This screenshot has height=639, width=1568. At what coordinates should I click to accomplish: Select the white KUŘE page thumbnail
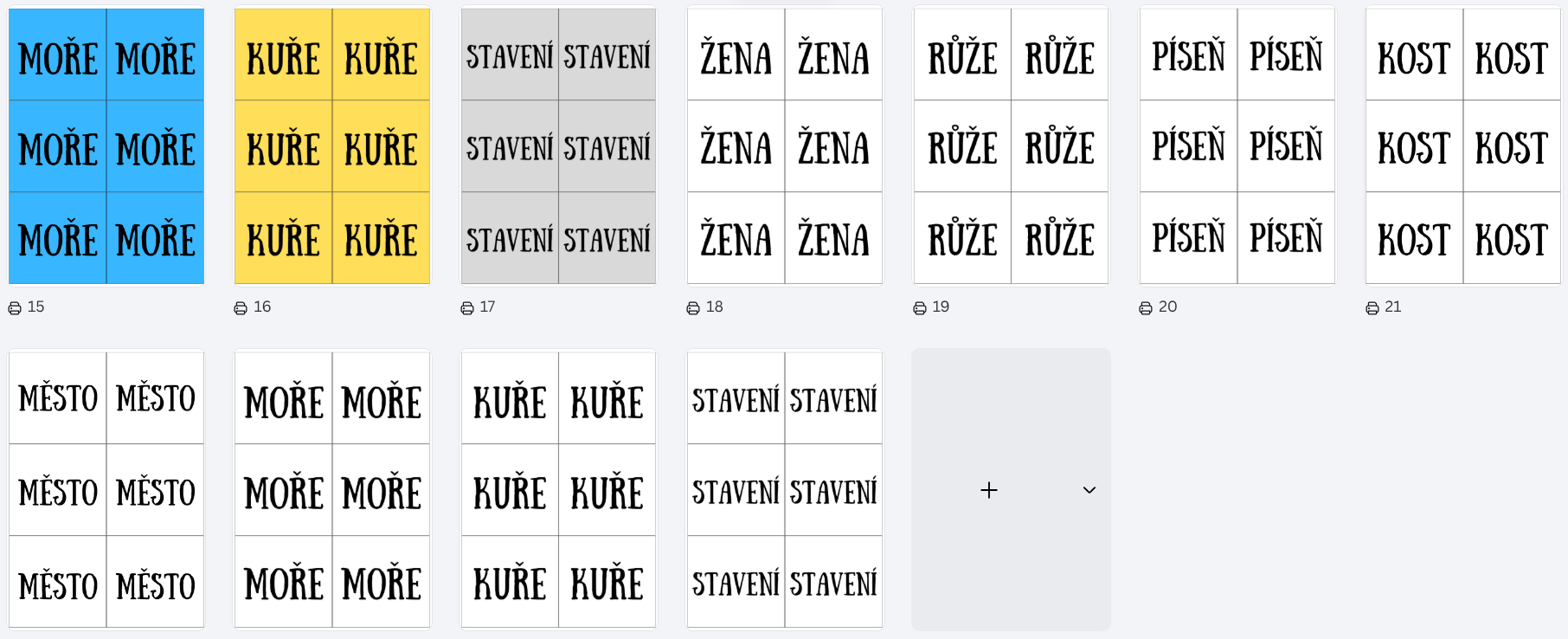pos(558,489)
